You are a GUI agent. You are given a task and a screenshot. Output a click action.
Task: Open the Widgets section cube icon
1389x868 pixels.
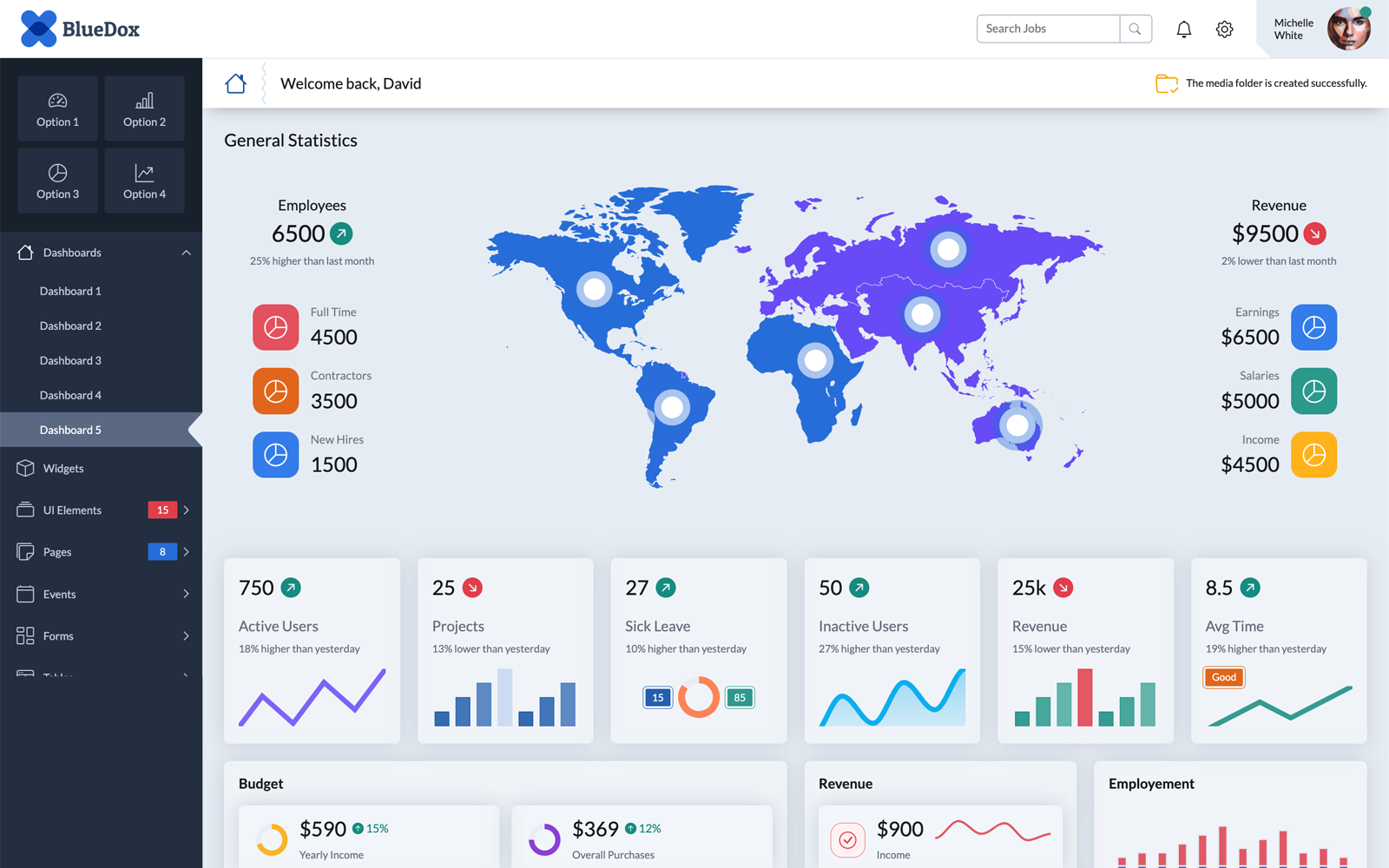pyautogui.click(x=24, y=468)
